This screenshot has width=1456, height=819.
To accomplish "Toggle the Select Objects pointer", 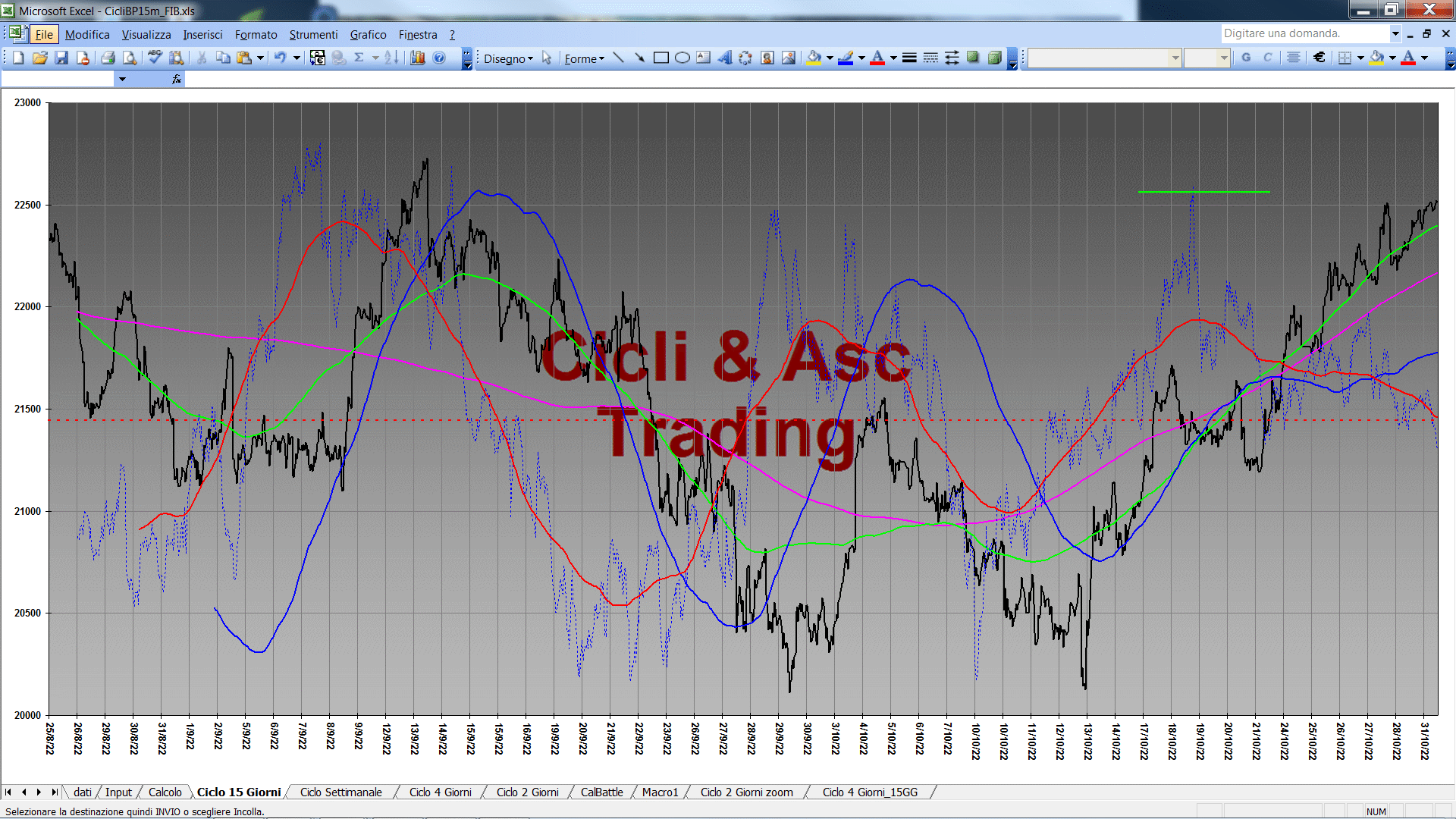I will 547,58.
